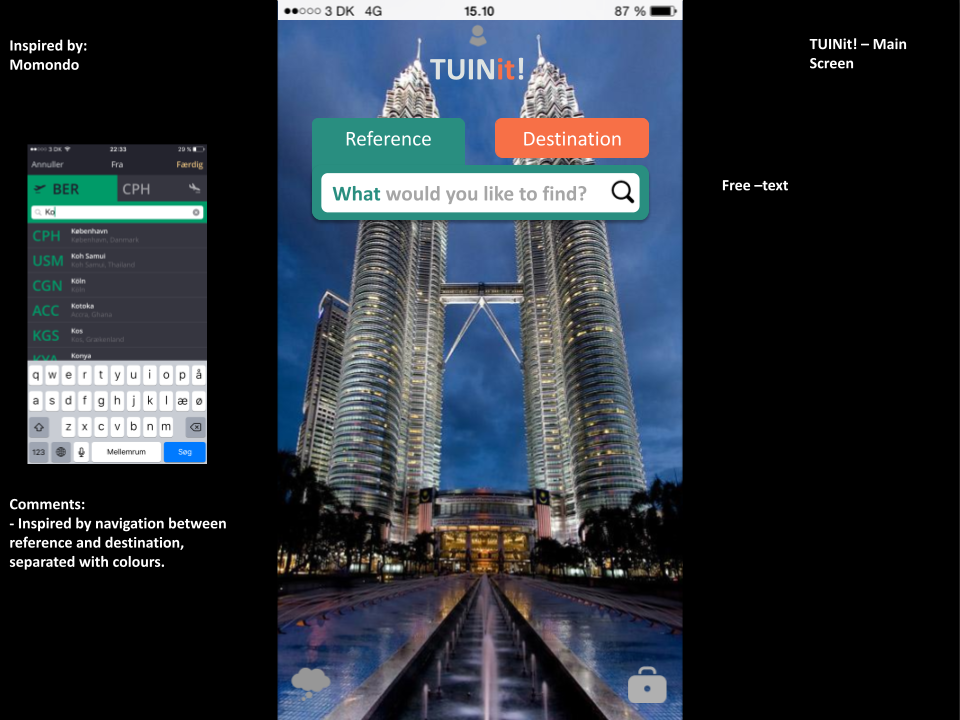Switch to the Destination tab
Image resolution: width=960 pixels, height=720 pixels.
571,138
